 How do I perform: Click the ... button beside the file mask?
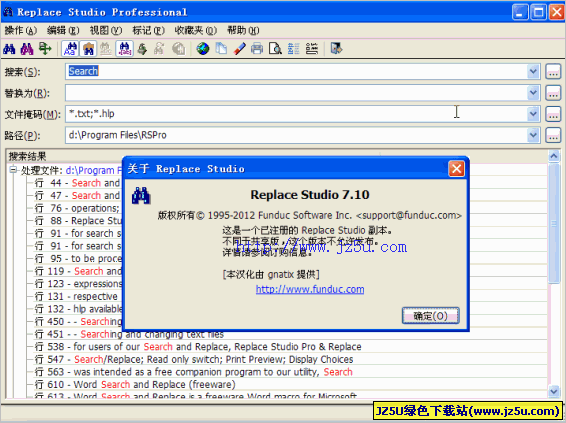tap(553, 114)
